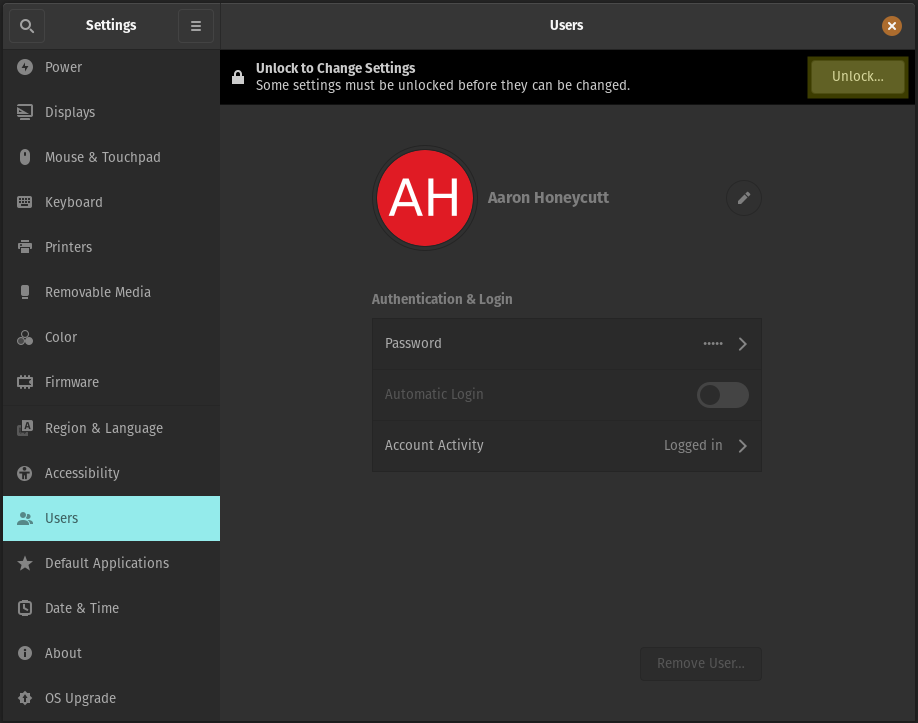Switch to the Users panel
Image resolution: width=918 pixels, height=723 pixels.
pyautogui.click(x=62, y=518)
